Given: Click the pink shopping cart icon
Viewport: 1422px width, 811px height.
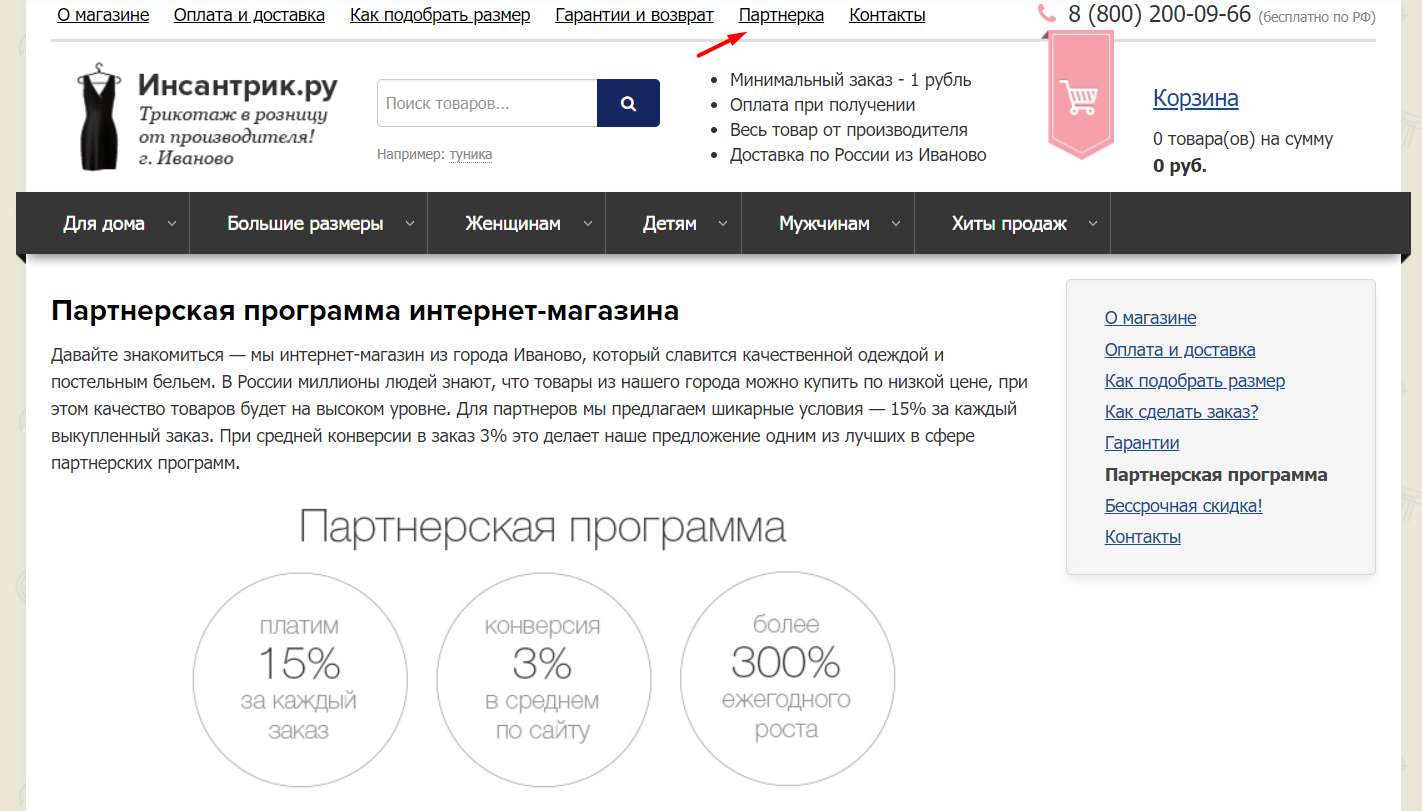Looking at the screenshot, I should click(1081, 98).
